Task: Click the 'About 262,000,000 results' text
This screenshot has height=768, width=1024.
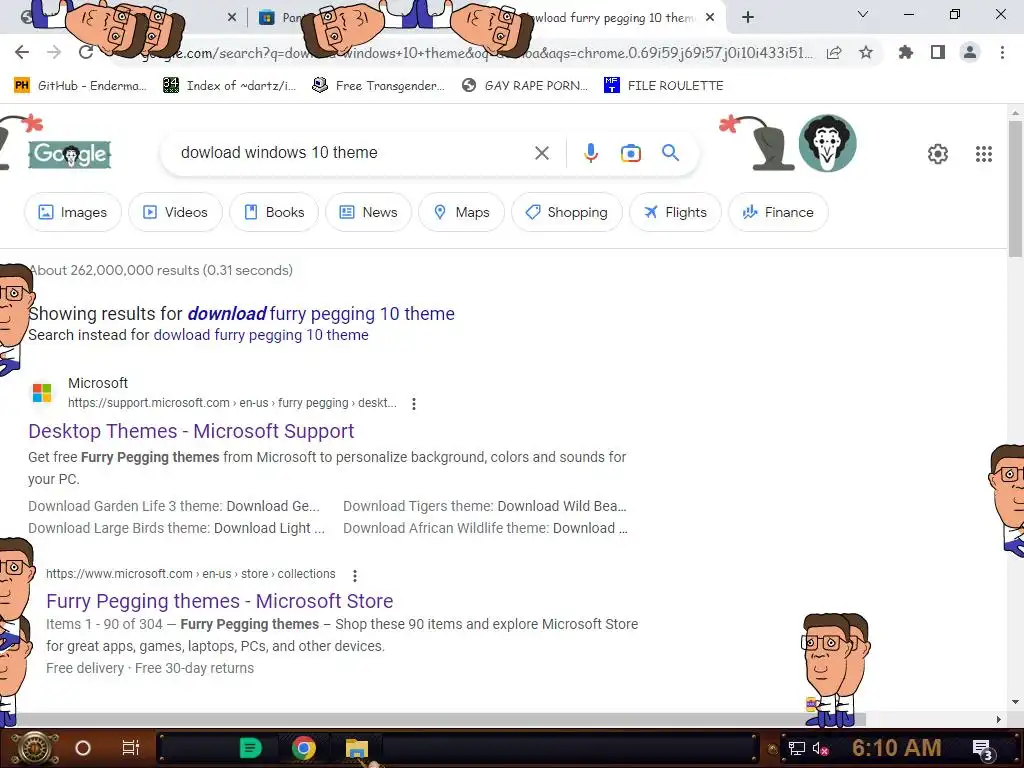Action: click(161, 270)
